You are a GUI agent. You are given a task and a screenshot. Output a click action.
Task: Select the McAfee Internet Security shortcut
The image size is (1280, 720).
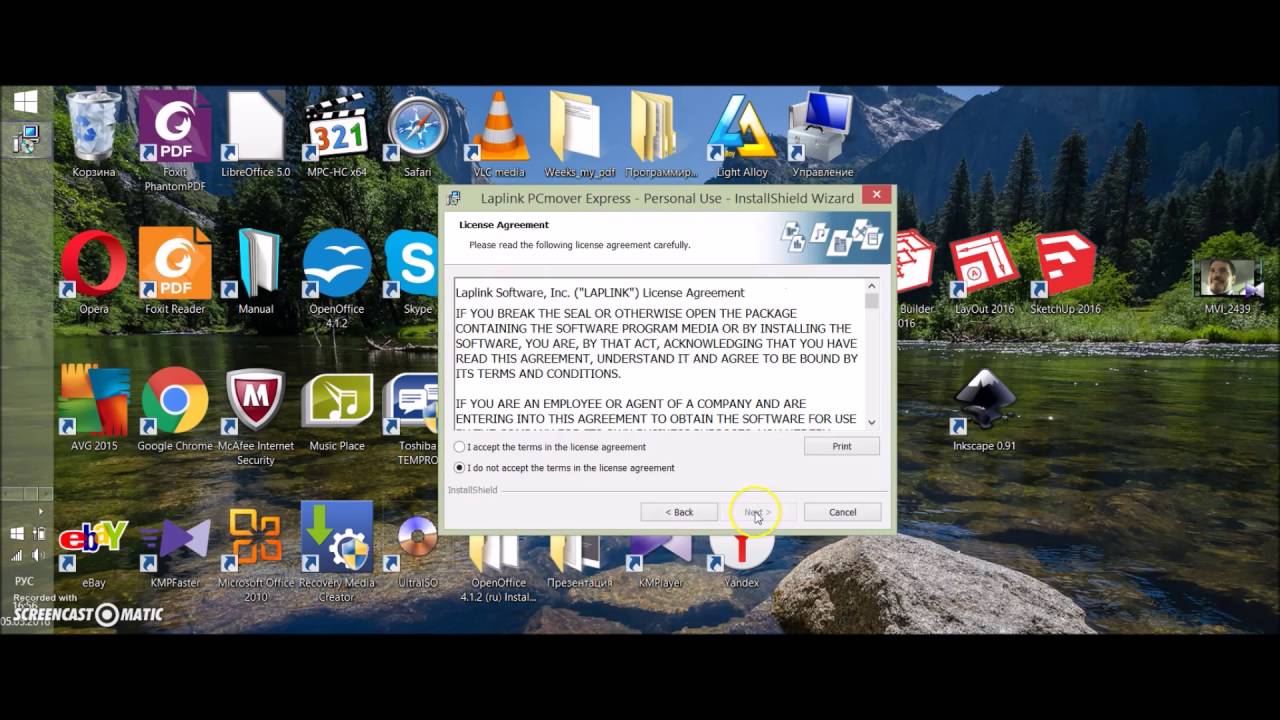(x=256, y=401)
